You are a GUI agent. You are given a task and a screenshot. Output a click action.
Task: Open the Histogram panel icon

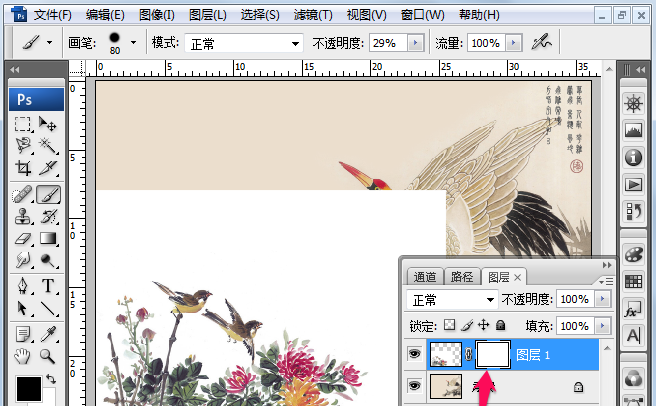[x=633, y=131]
